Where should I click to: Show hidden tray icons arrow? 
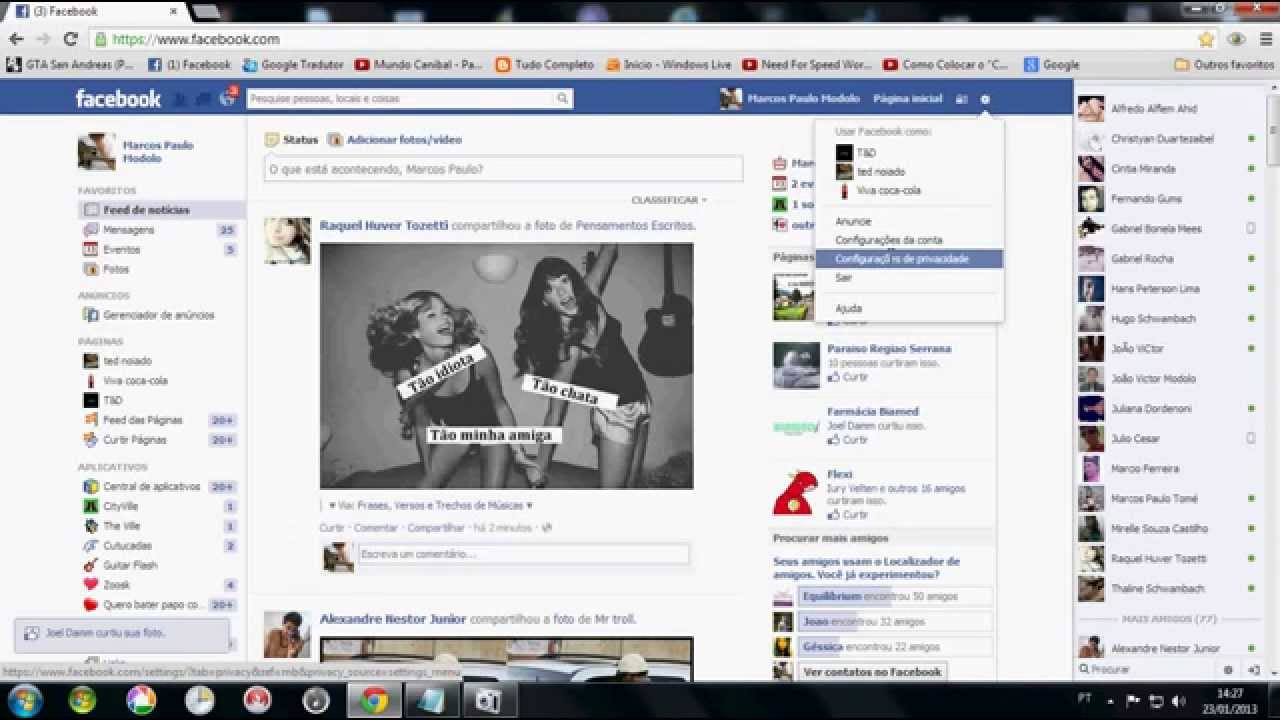click(x=1110, y=701)
